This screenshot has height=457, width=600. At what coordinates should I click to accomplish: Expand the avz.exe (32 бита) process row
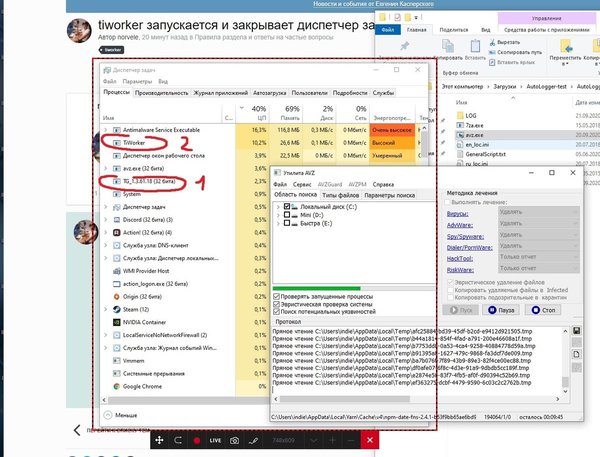(106, 168)
